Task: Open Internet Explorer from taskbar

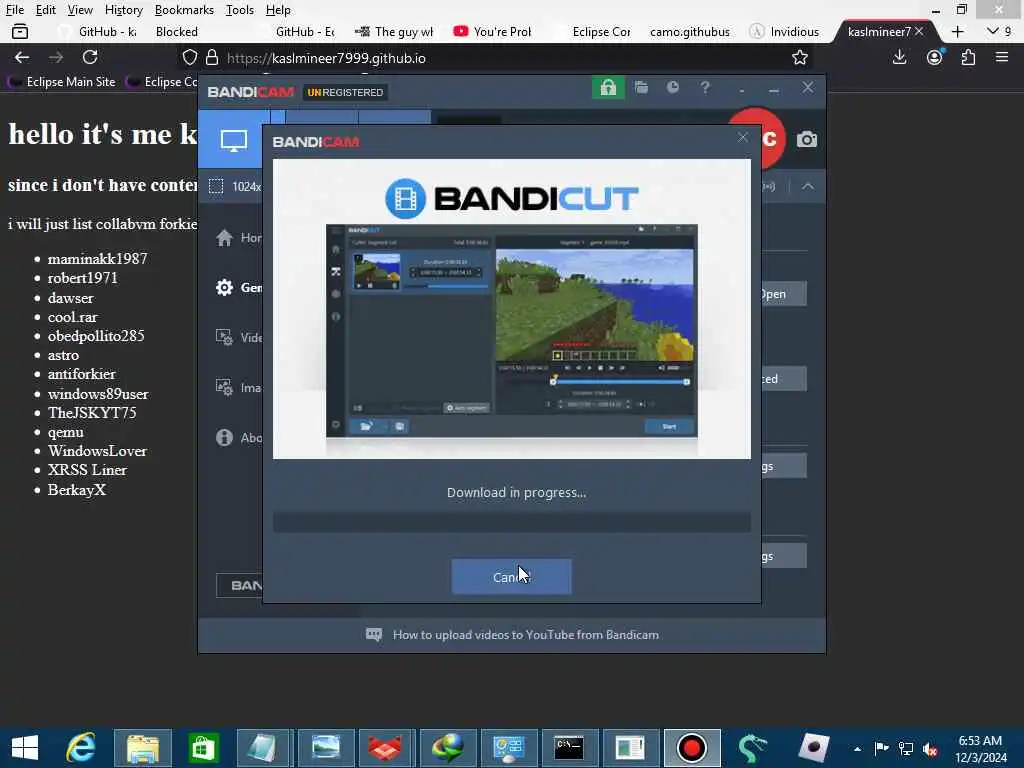Action: (x=81, y=748)
